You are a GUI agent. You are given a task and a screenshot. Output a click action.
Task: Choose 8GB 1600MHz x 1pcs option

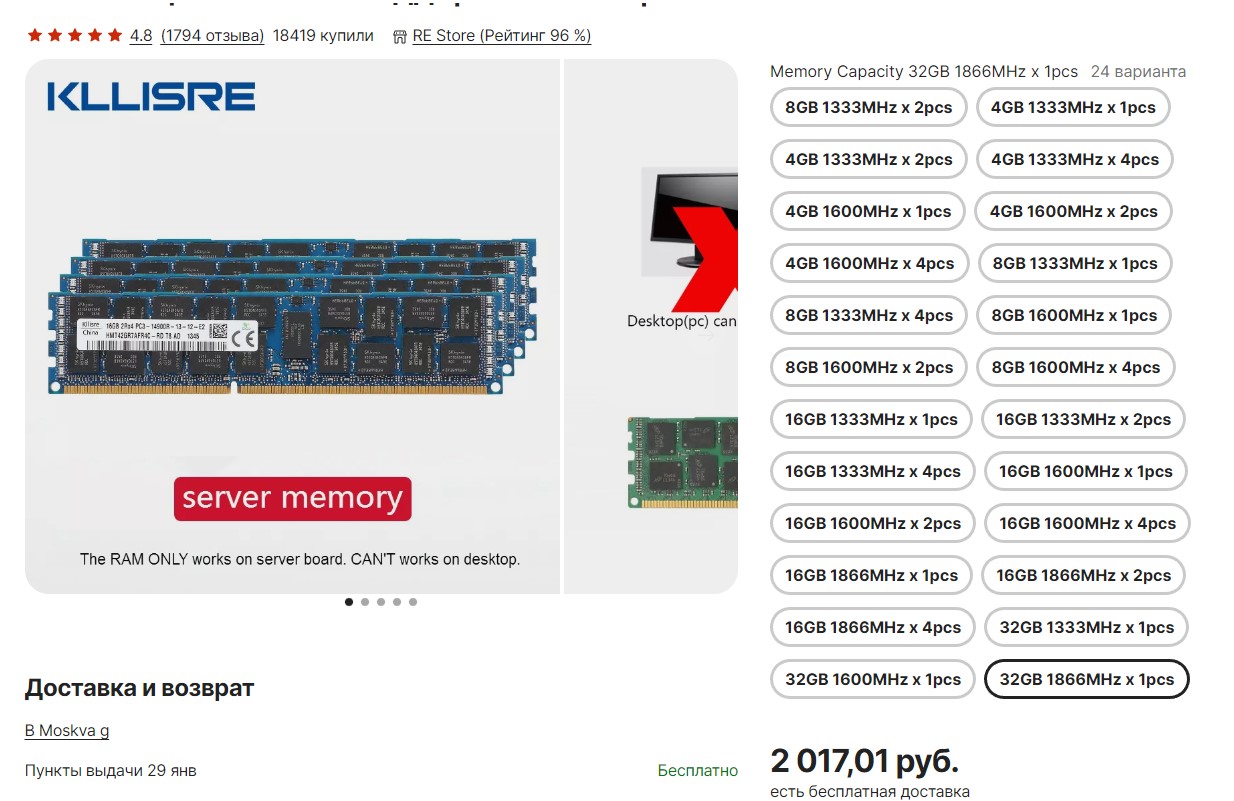click(x=1074, y=315)
